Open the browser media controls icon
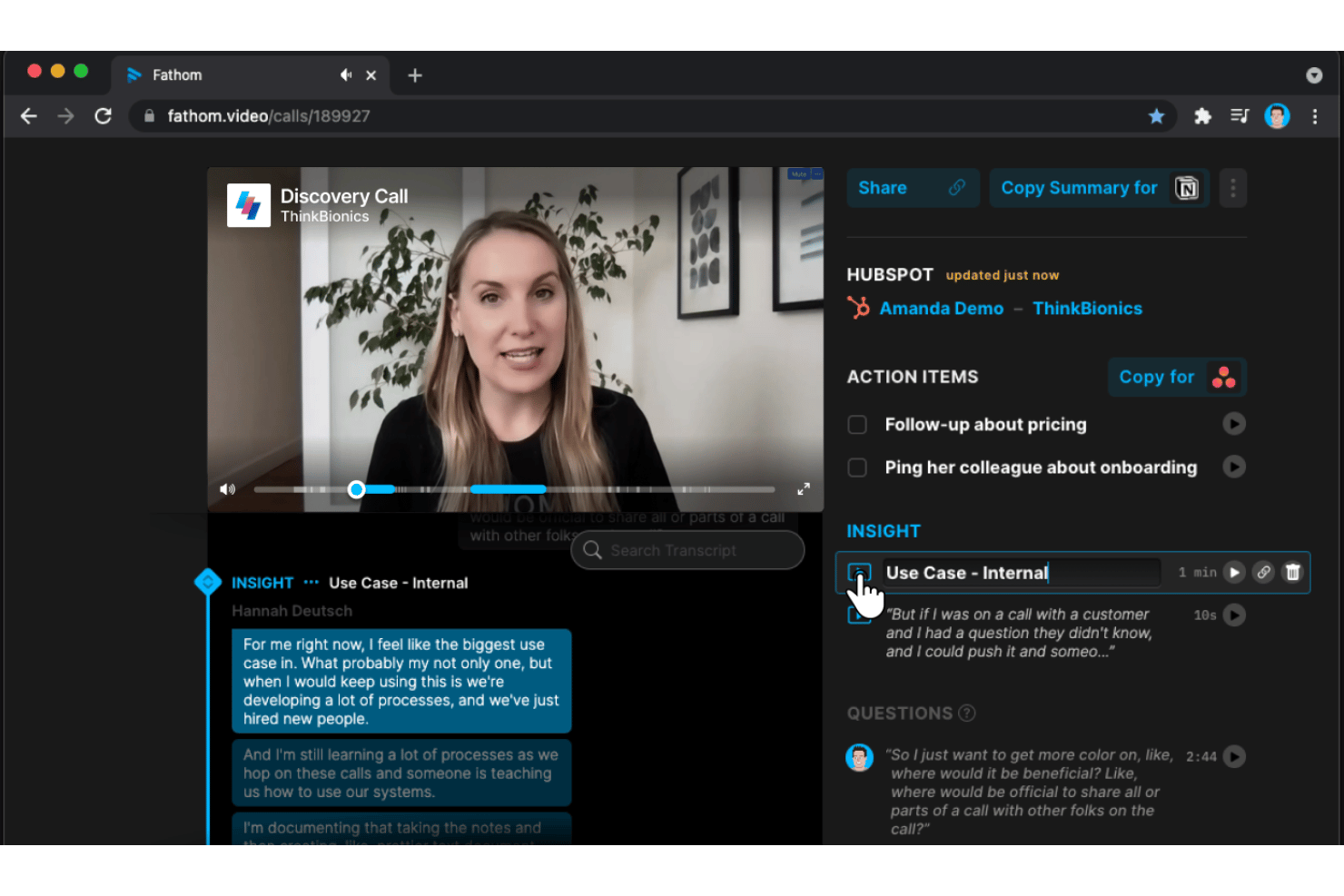The image size is (1344, 896). [1240, 116]
